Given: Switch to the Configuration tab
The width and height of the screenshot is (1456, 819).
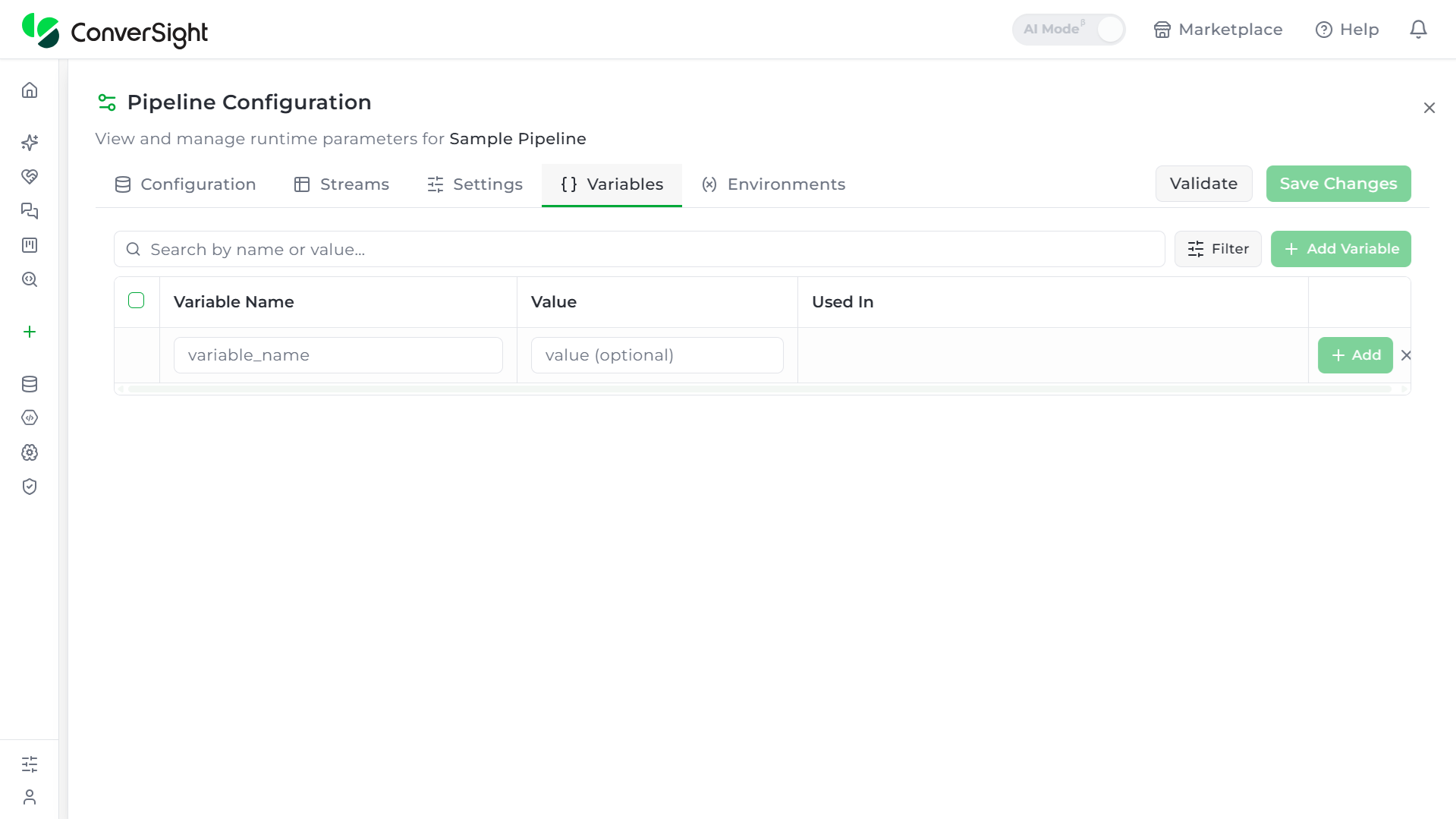Looking at the screenshot, I should [185, 184].
